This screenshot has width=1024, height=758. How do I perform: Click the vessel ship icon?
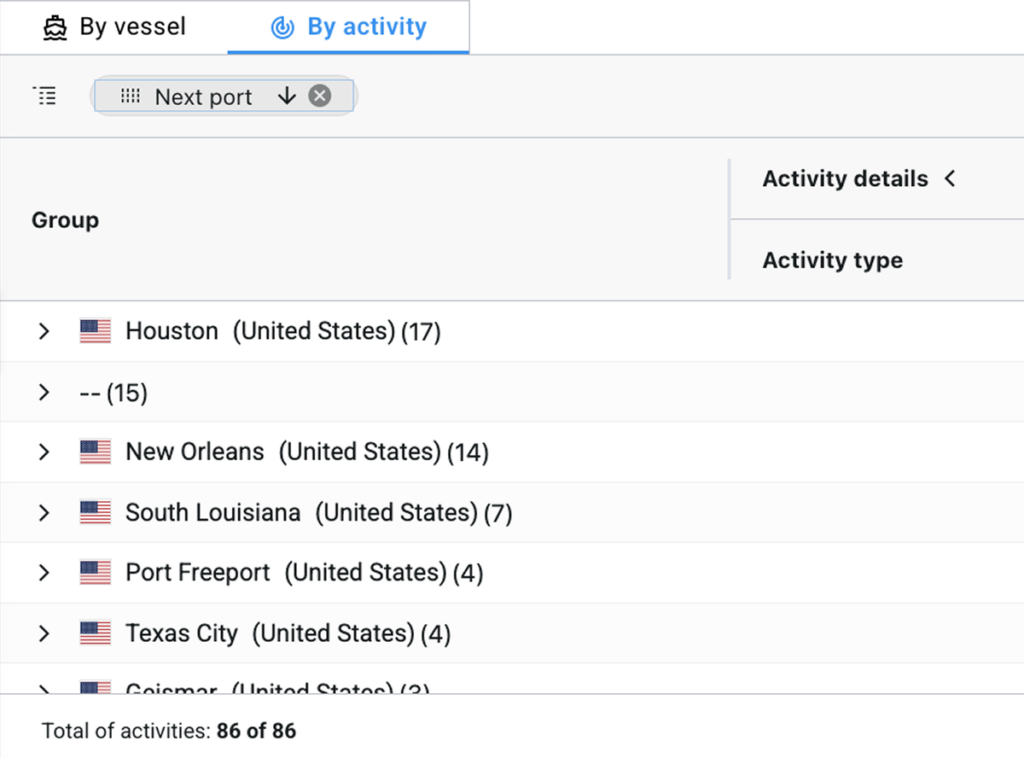tap(55, 27)
